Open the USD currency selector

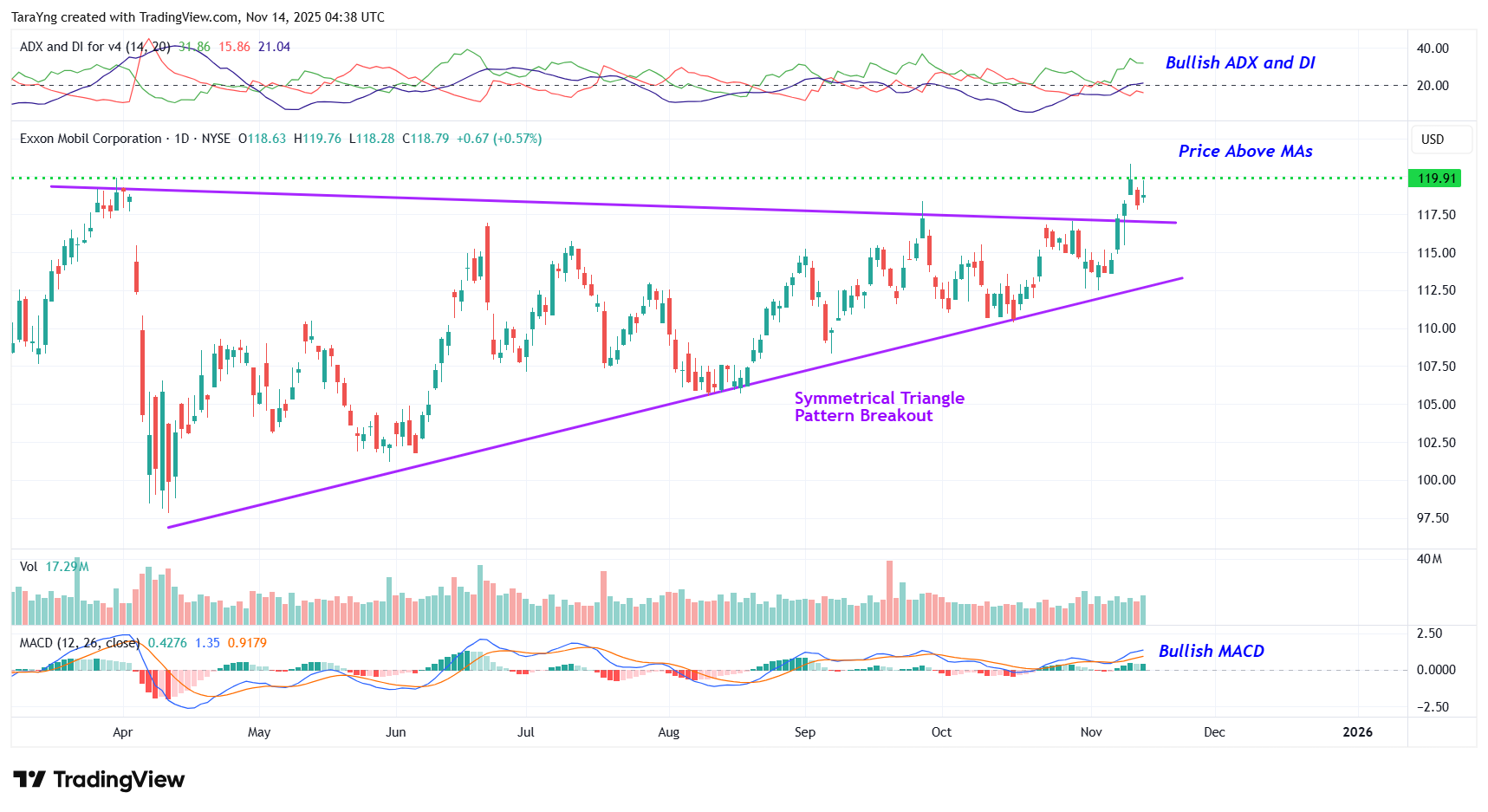(x=1433, y=140)
